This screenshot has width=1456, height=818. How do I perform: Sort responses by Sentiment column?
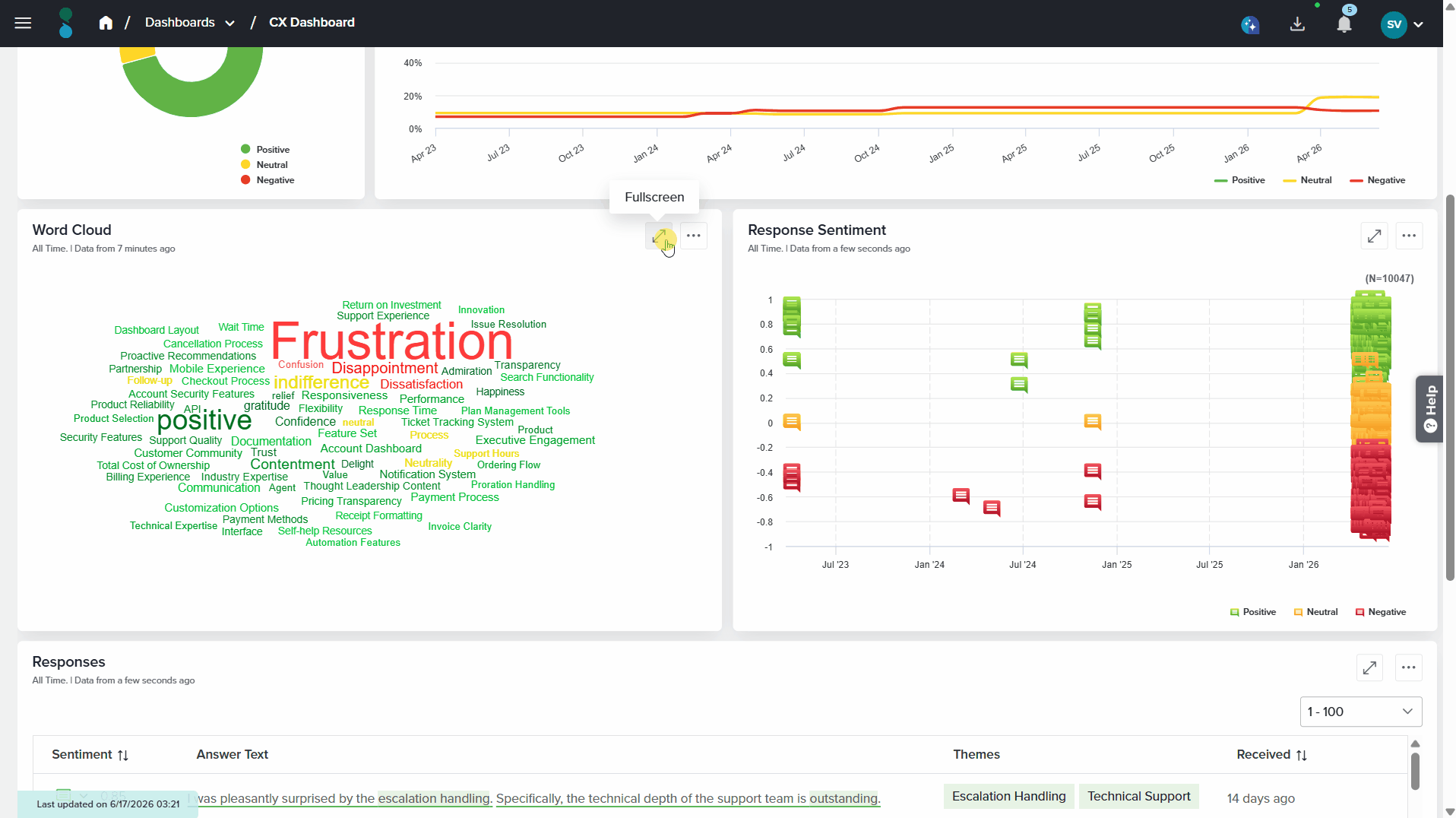(90, 755)
